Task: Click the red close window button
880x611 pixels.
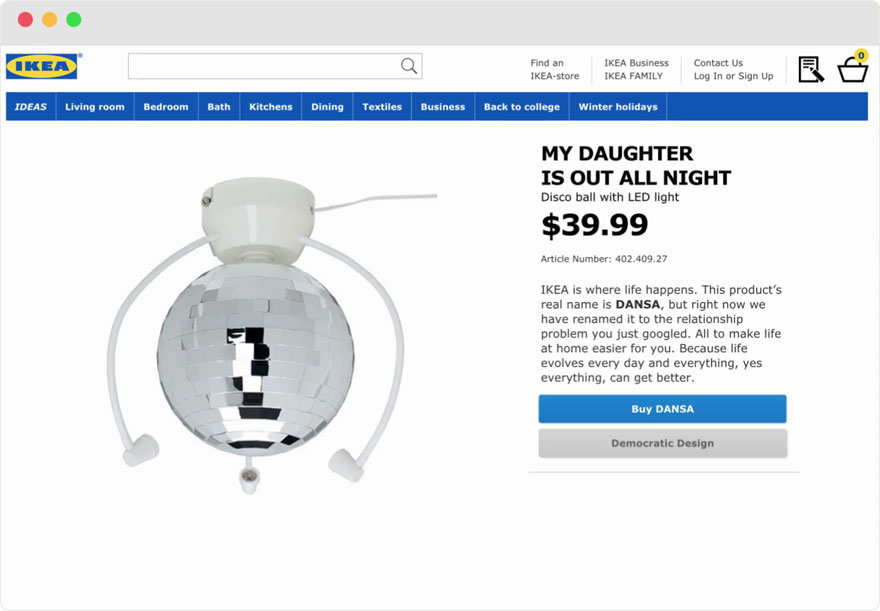Action: click(x=25, y=20)
